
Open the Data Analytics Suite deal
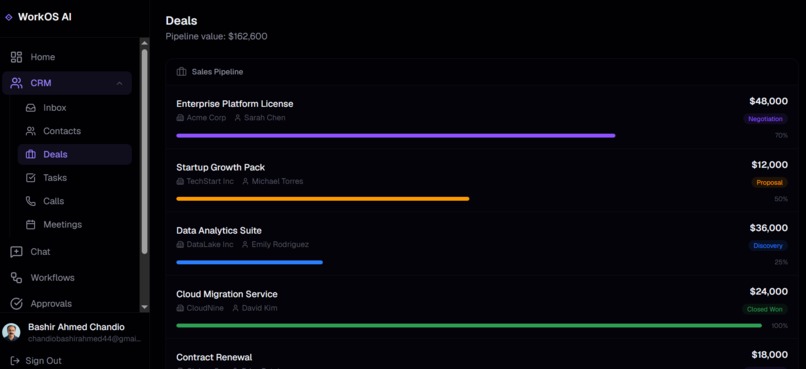tap(219, 231)
